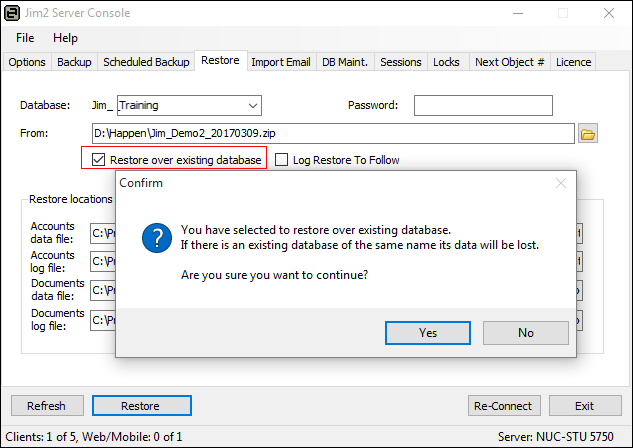Click the Refresh button
Image resolution: width=633 pixels, height=448 pixels.
[x=47, y=406]
